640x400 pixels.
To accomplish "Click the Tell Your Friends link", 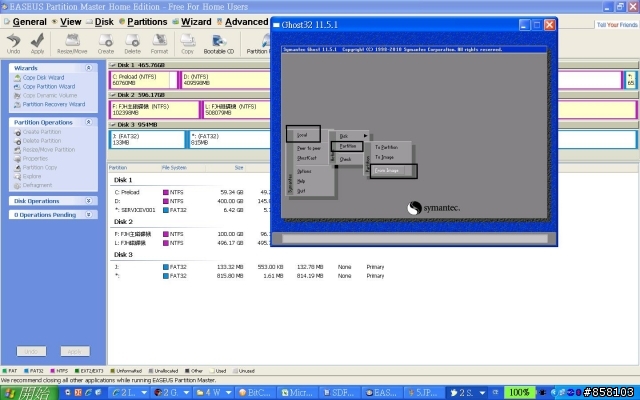I will pyautogui.click(x=617, y=25).
